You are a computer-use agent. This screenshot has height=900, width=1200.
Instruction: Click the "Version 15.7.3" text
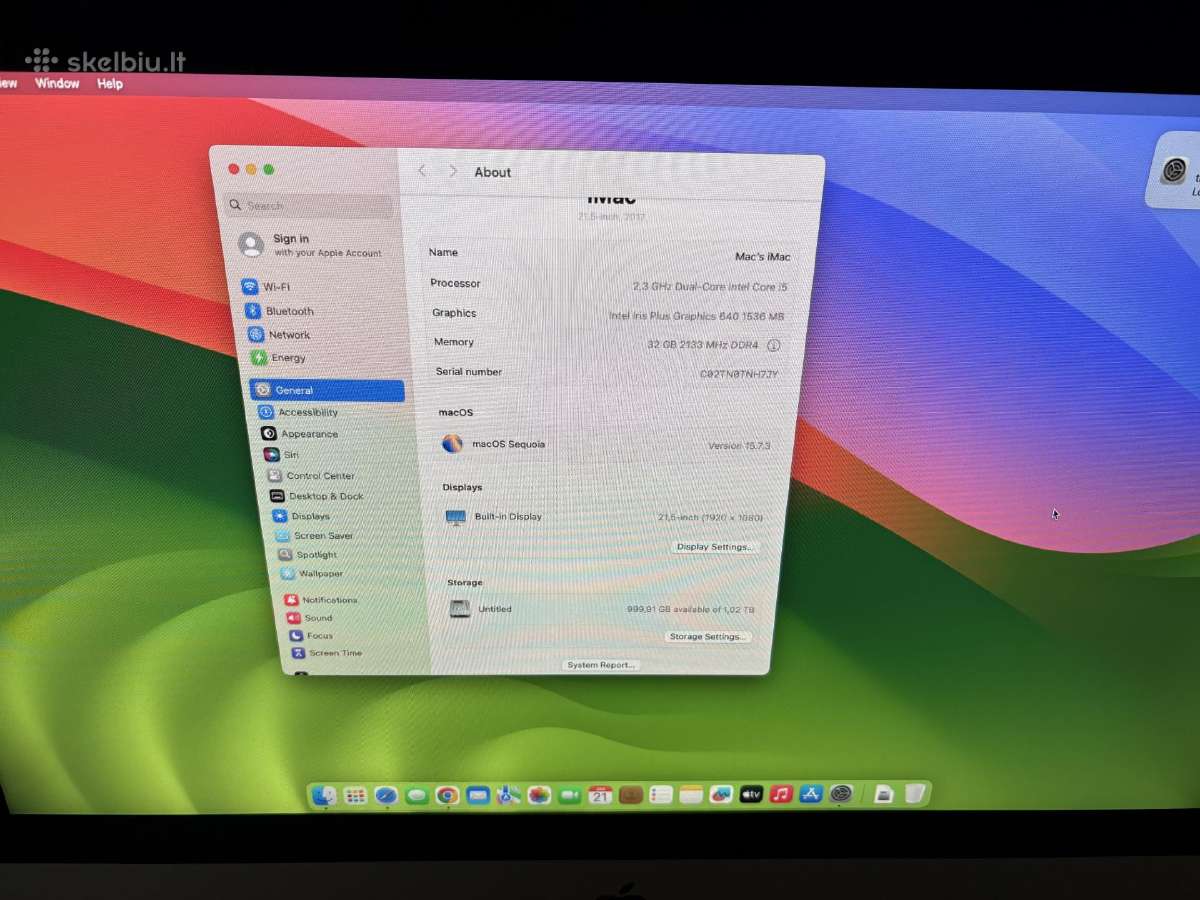tap(739, 446)
